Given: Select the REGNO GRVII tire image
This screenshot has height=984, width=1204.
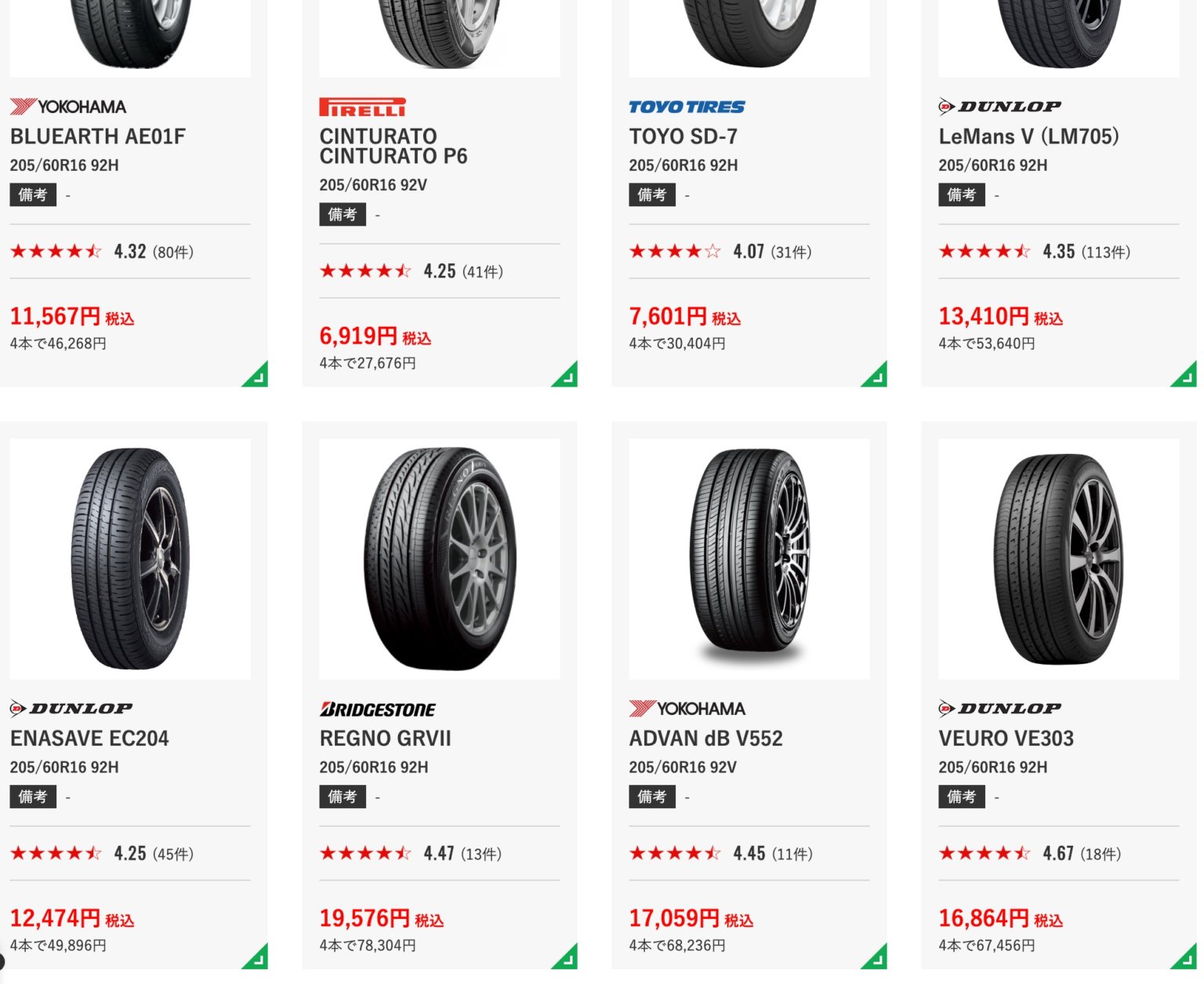Looking at the screenshot, I should coord(440,558).
